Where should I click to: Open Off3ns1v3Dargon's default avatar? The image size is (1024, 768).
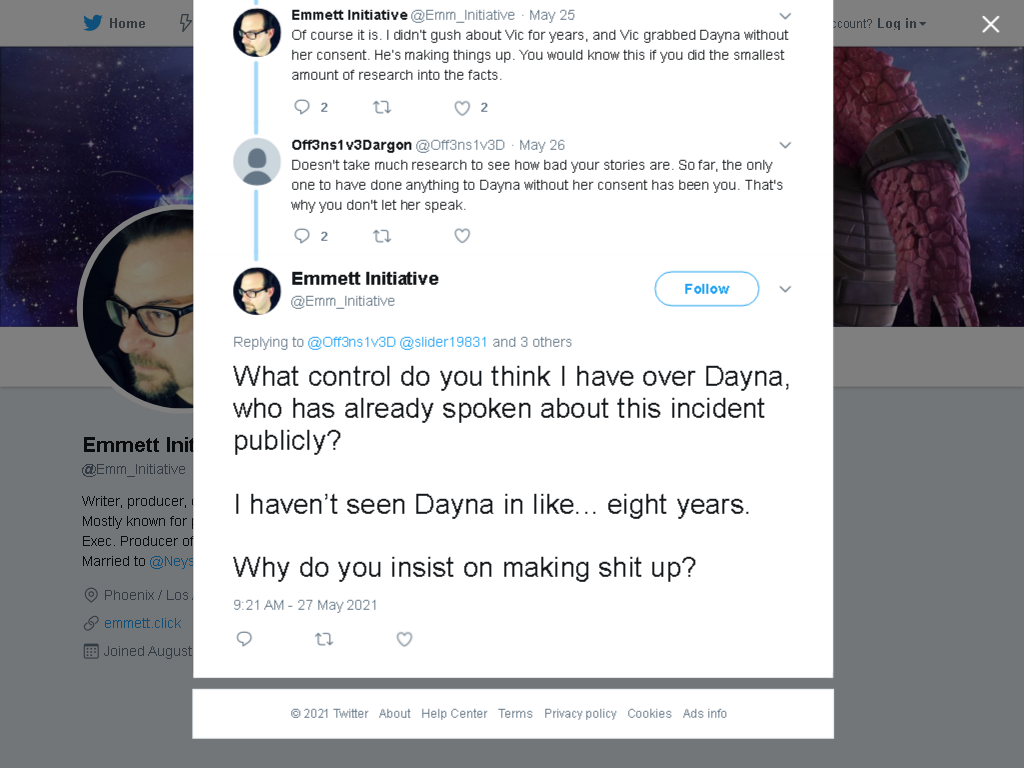pyautogui.click(x=257, y=161)
